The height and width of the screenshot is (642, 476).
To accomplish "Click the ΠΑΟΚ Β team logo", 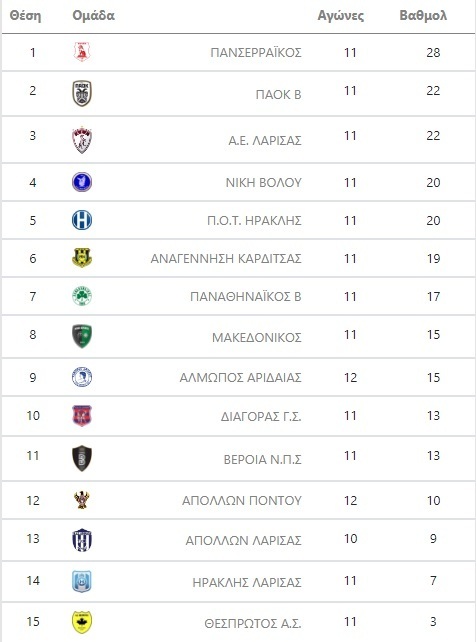I will pos(82,93).
